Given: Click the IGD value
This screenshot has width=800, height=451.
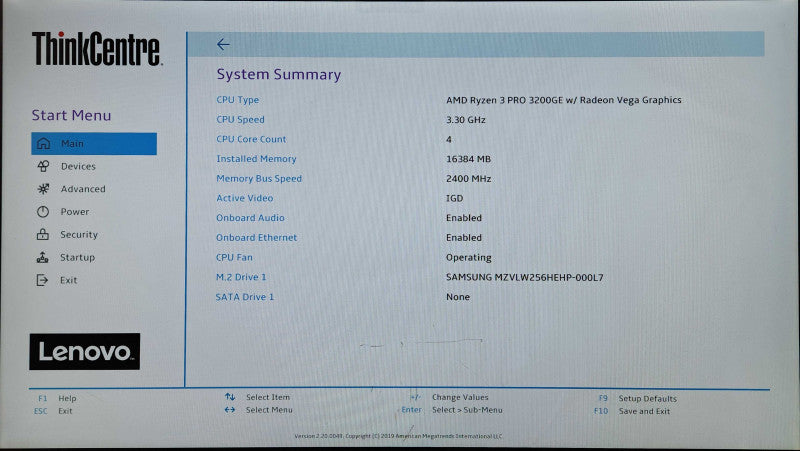Looking at the screenshot, I should [x=455, y=198].
